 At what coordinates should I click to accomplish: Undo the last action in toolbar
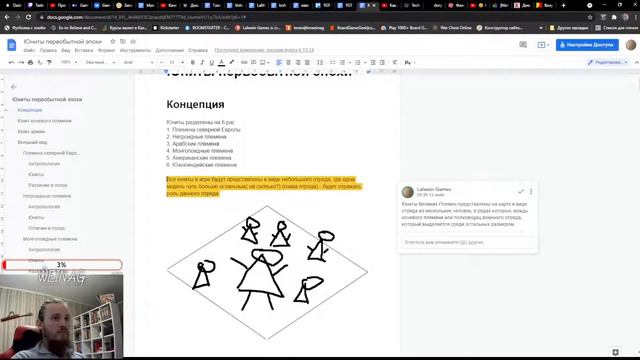[x=11, y=62]
